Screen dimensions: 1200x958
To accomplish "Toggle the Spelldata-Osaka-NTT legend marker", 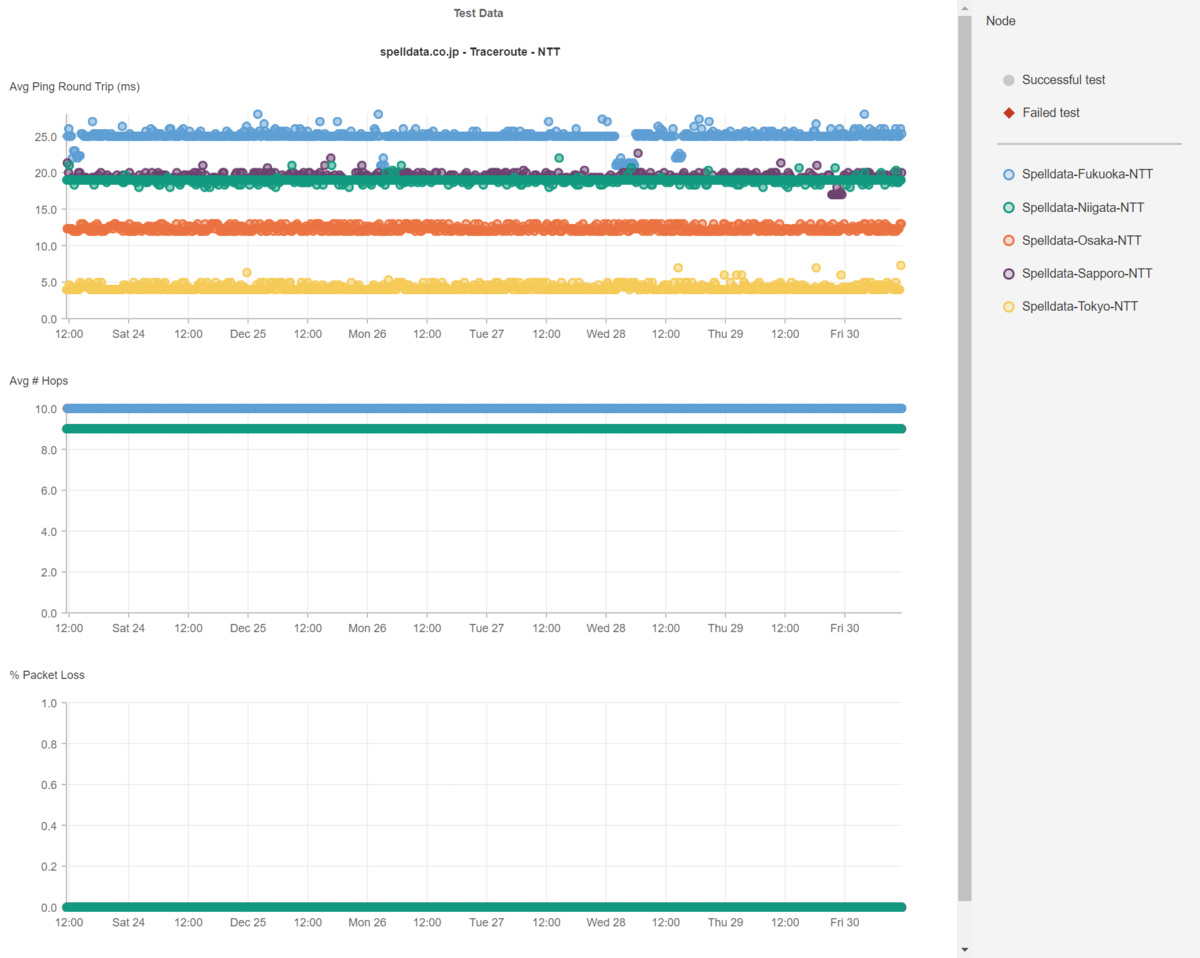I will pyautogui.click(x=1009, y=241).
